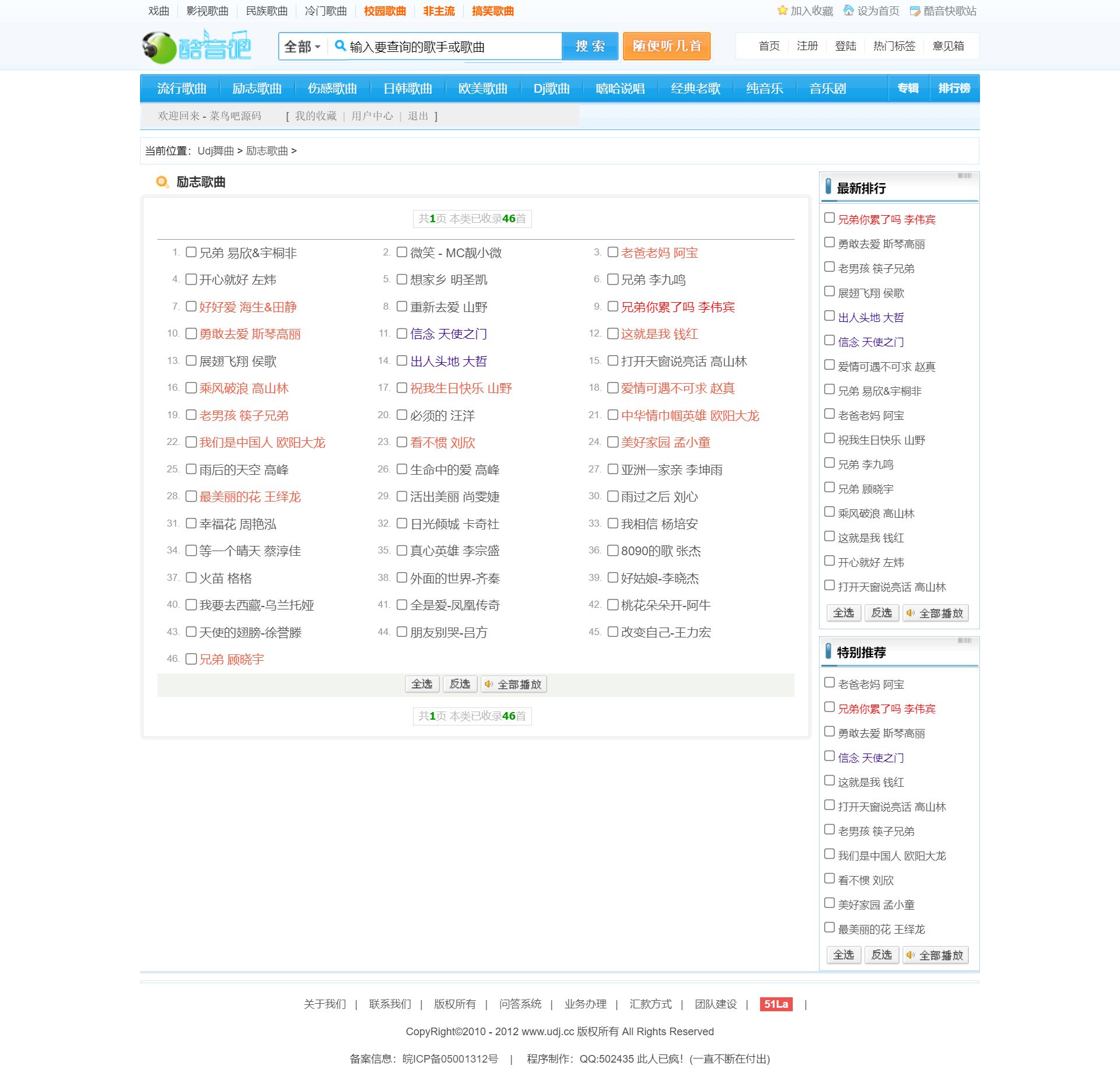Viewport: 1120px width, 1090px height.
Task: Click 全选 in 最新排行 panel
Action: (843, 613)
